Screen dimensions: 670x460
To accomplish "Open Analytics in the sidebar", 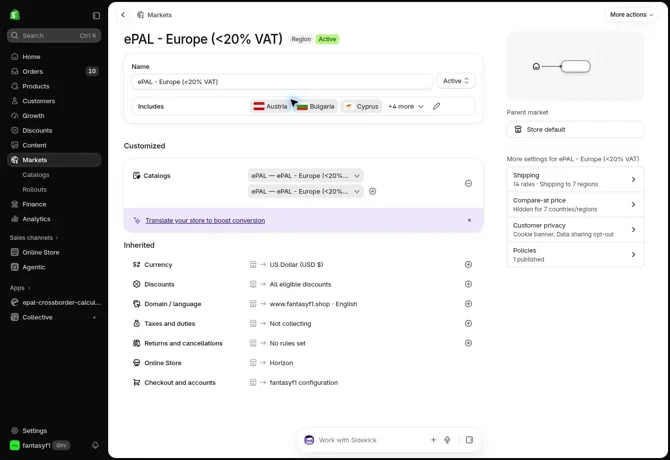I will [54, 219].
